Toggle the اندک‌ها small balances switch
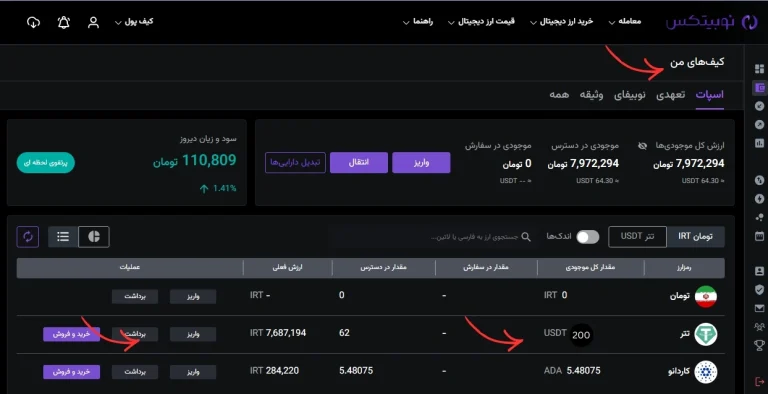Screen dimensions: 768x394 [587, 237]
